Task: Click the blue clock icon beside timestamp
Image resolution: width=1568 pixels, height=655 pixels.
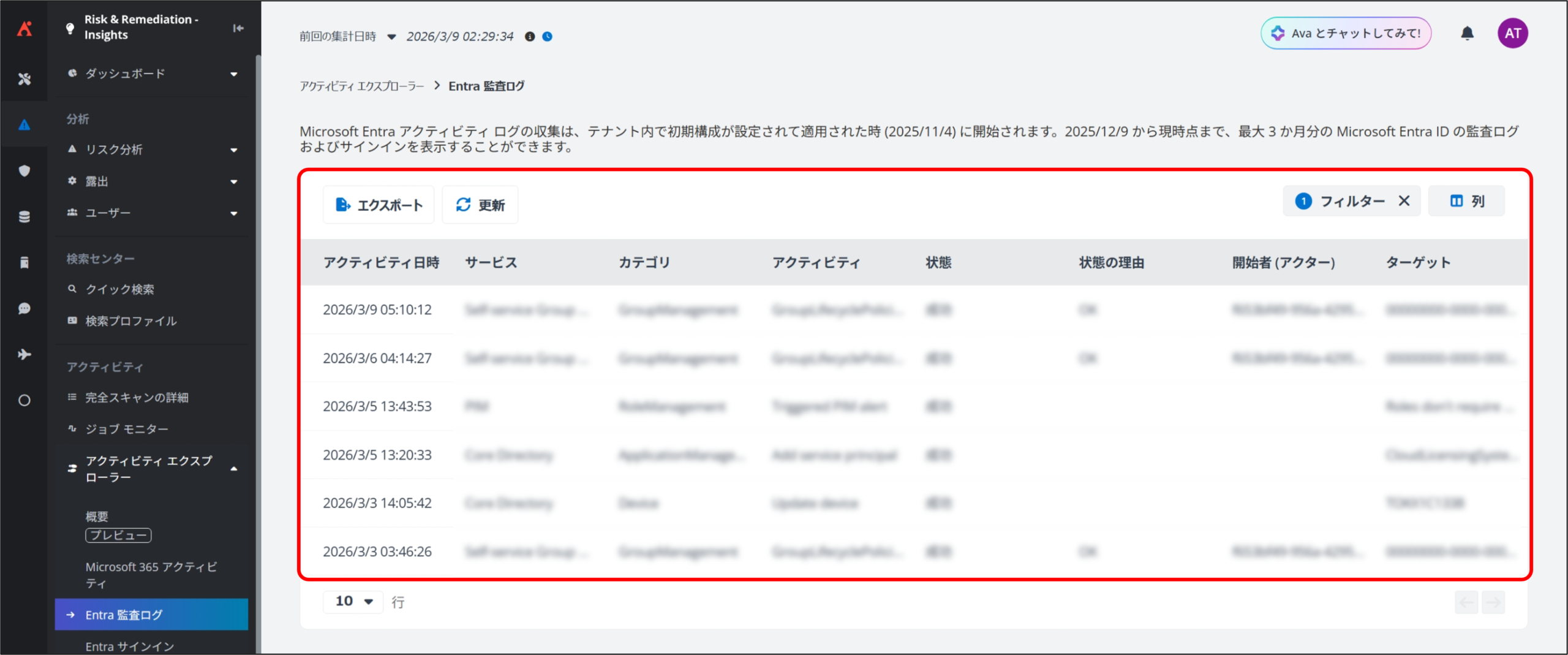Action: 548,37
